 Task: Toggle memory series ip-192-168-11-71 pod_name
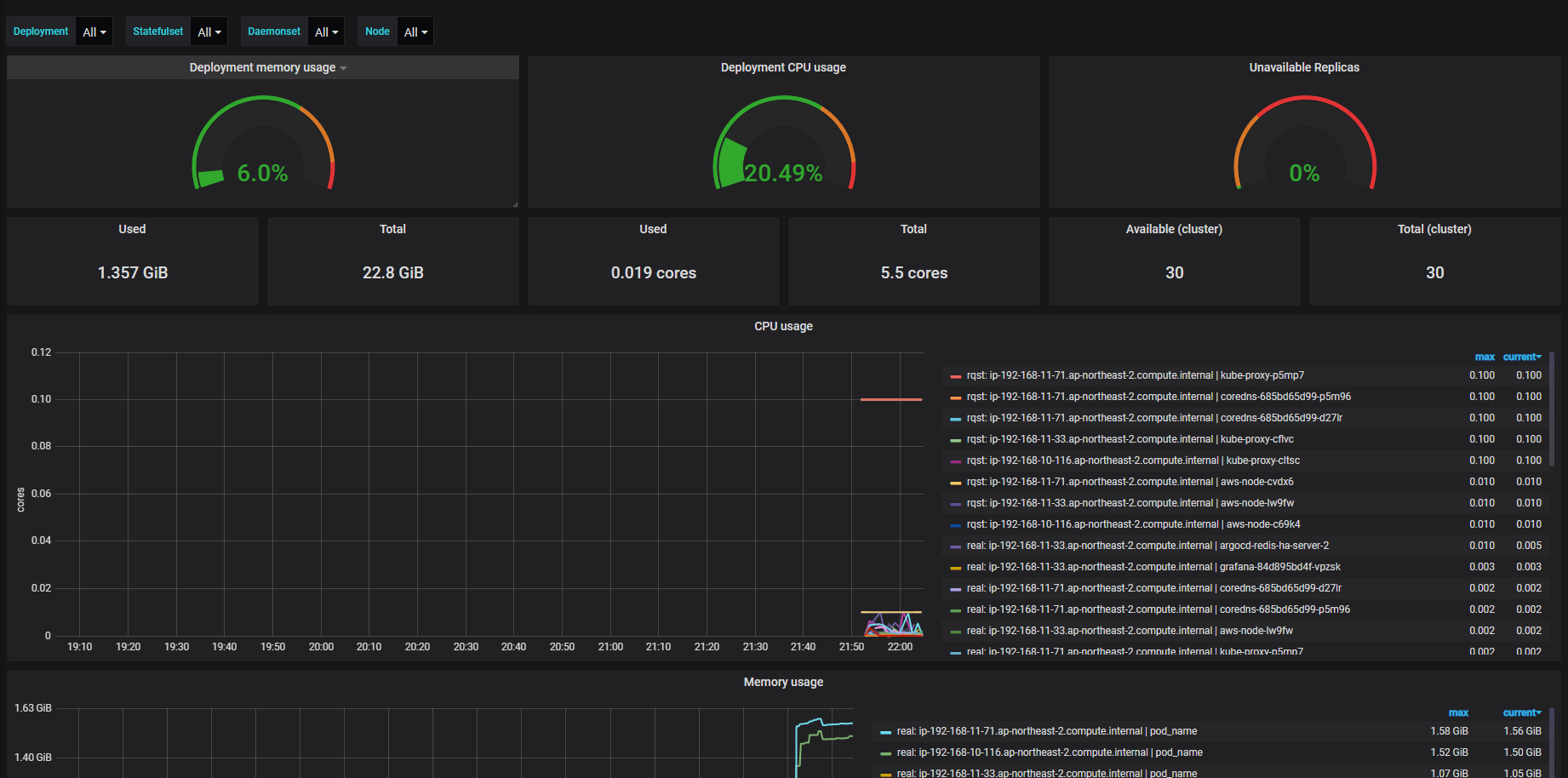[x=1047, y=731]
